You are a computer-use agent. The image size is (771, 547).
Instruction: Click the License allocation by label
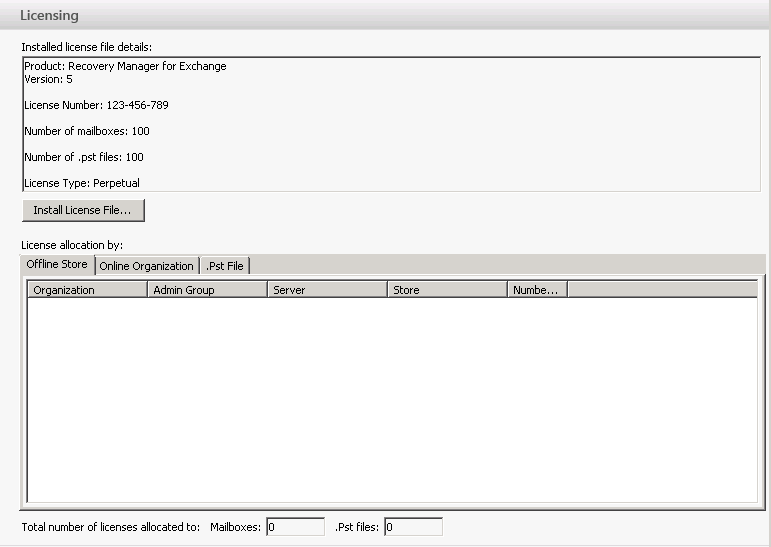72,245
